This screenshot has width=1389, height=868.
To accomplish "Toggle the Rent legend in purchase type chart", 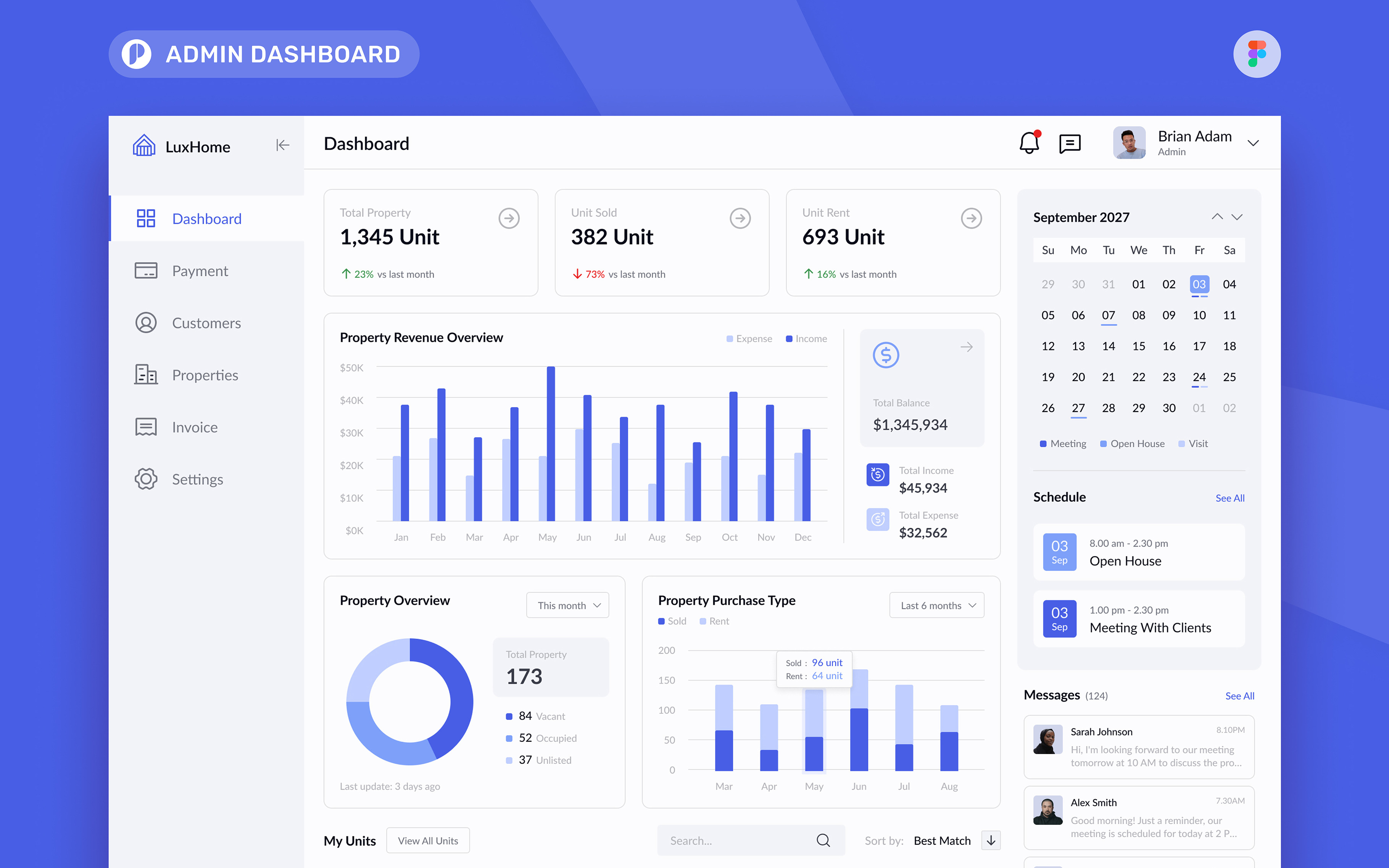I will point(714,621).
